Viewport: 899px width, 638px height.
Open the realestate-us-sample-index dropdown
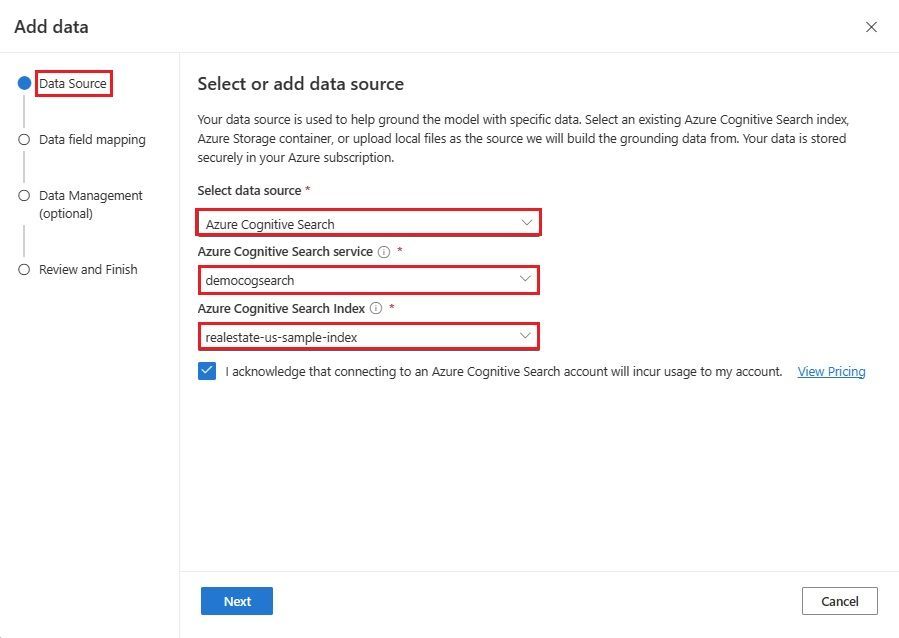tap(368, 337)
